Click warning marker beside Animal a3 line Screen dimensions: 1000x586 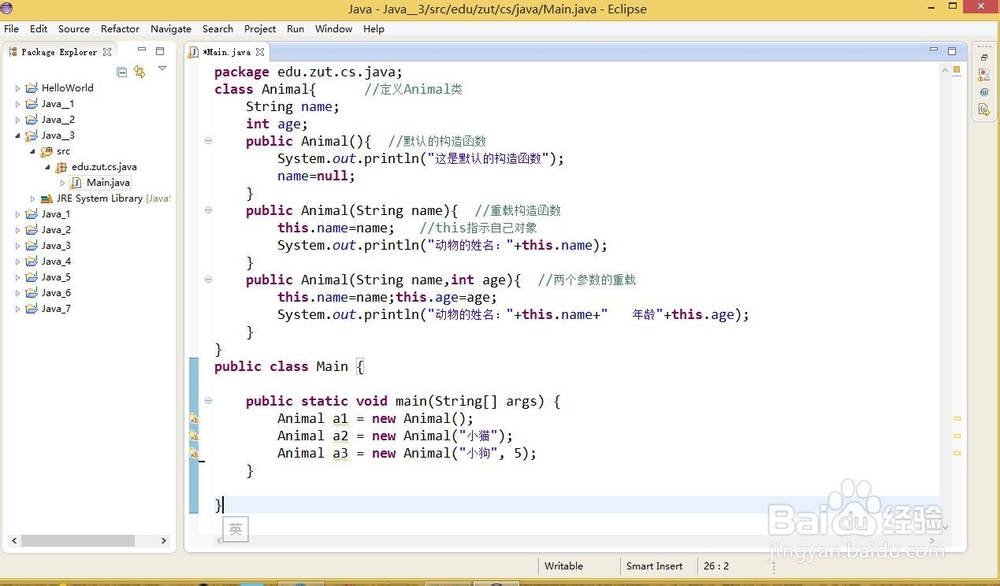coord(194,453)
